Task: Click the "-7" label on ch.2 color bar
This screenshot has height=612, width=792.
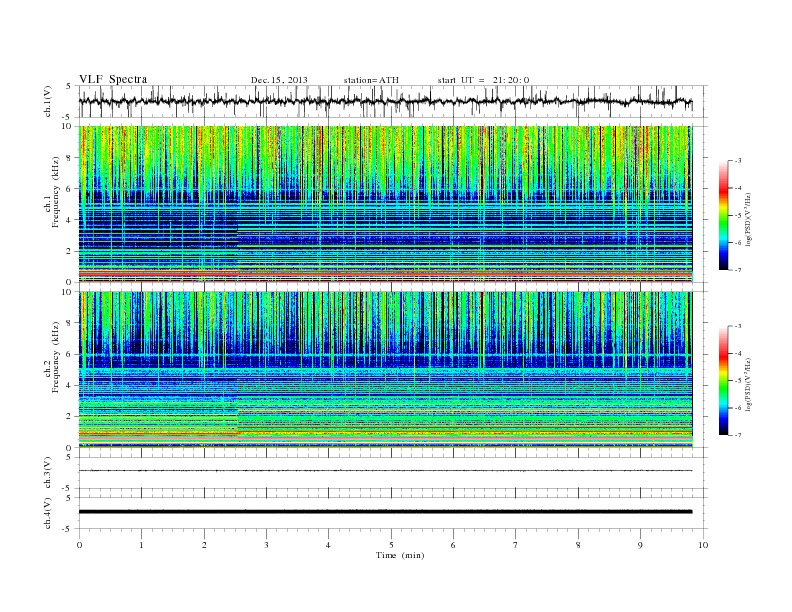Action: click(737, 435)
